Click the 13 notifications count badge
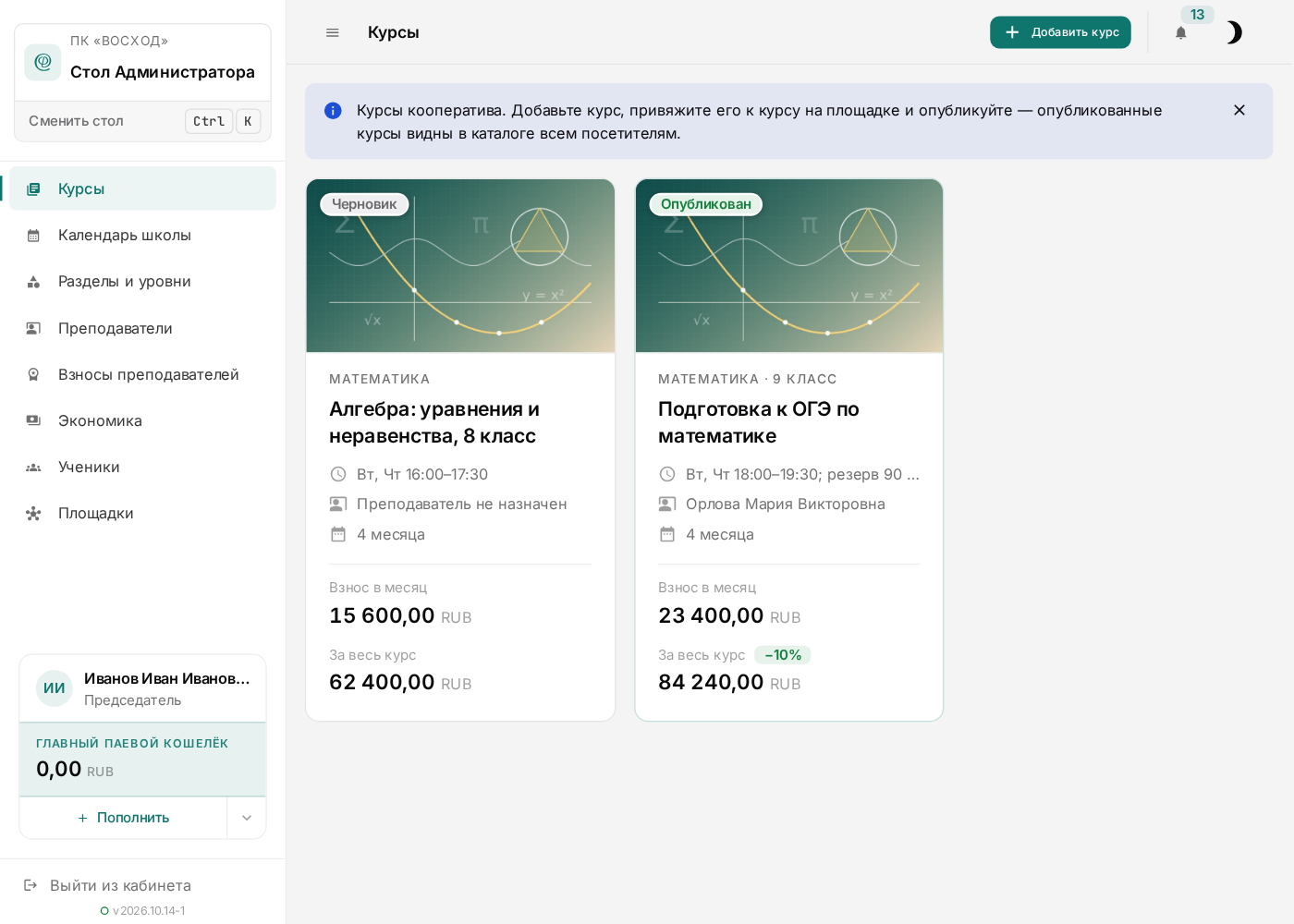The width and height of the screenshot is (1294, 924). click(1197, 15)
